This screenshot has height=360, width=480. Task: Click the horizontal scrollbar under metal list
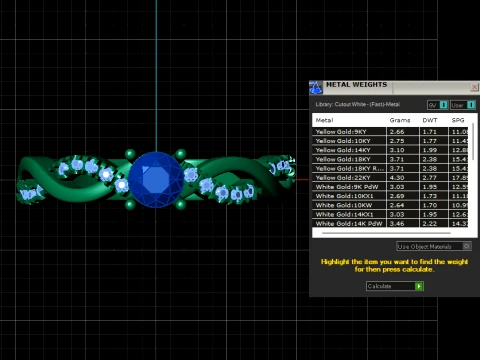[386, 233]
